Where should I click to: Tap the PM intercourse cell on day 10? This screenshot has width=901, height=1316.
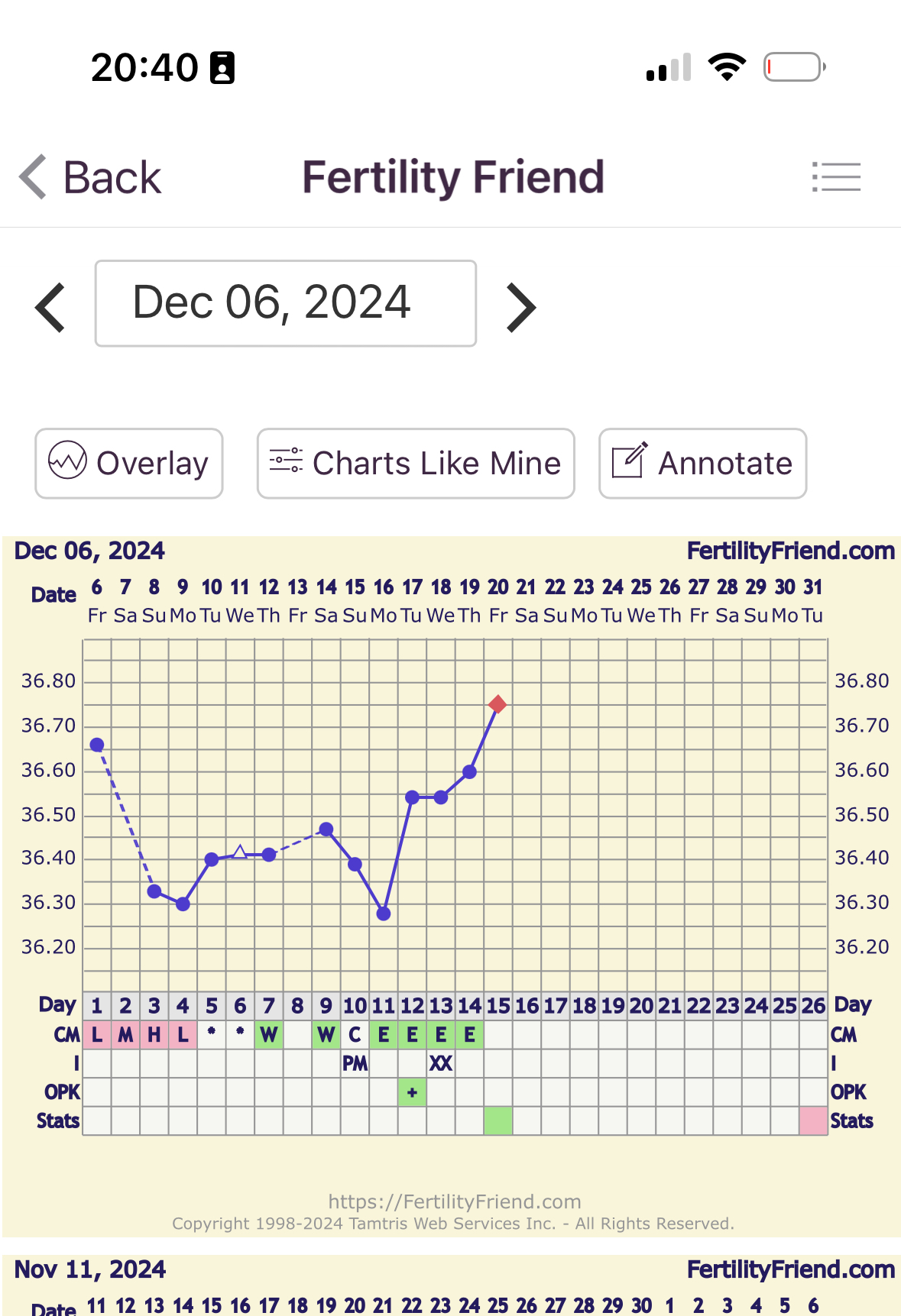(355, 1063)
